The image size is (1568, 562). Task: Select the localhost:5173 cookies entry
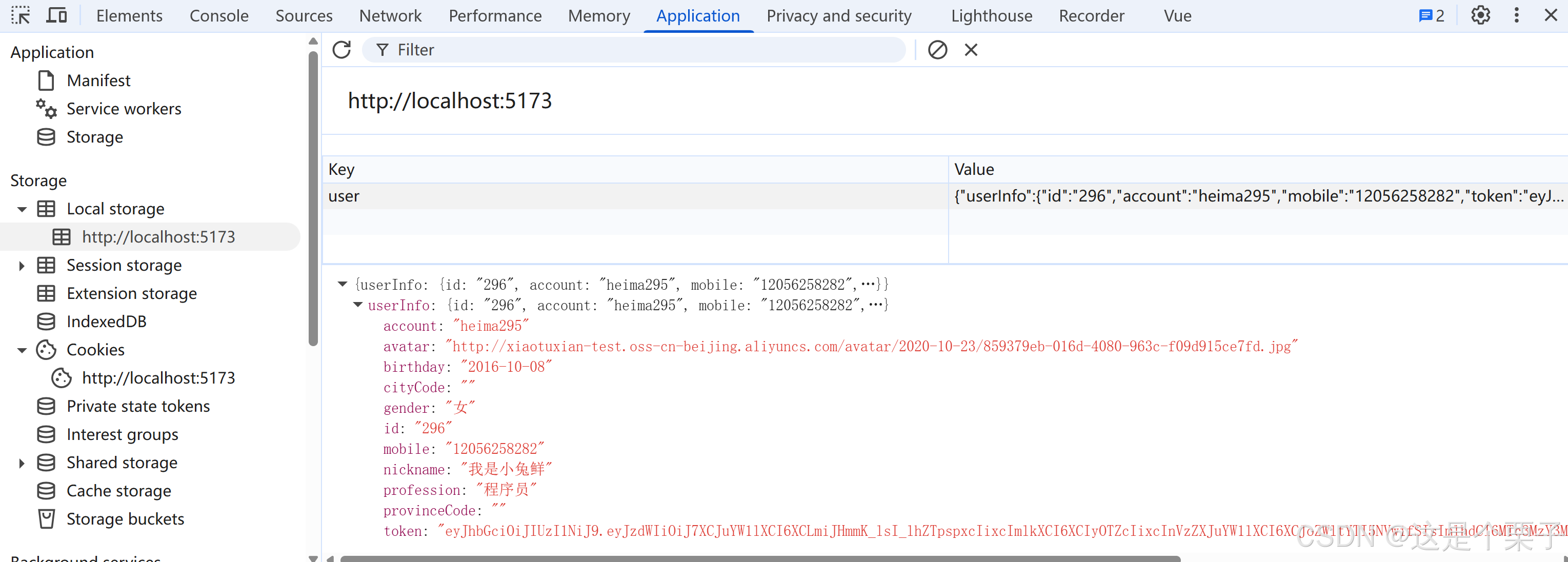[158, 378]
